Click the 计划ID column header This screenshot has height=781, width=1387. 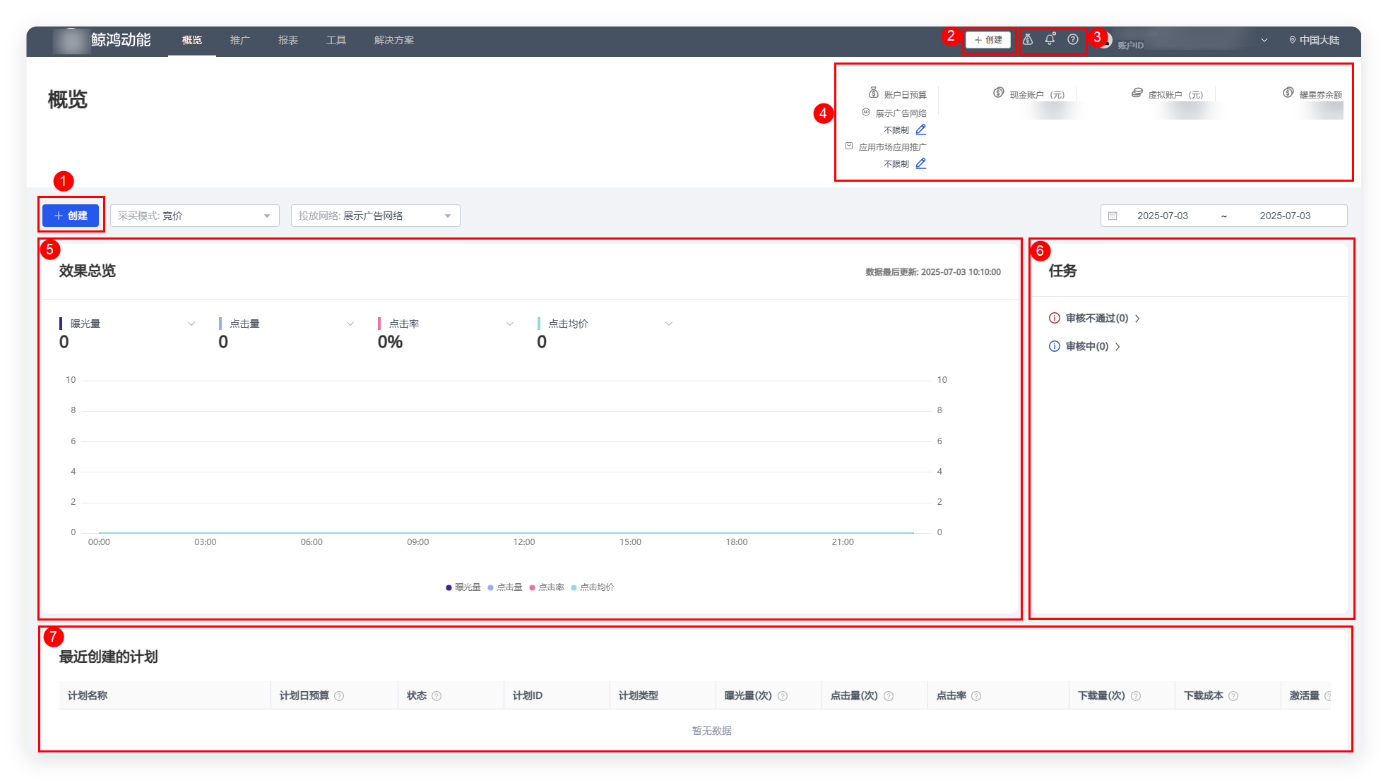click(528, 696)
